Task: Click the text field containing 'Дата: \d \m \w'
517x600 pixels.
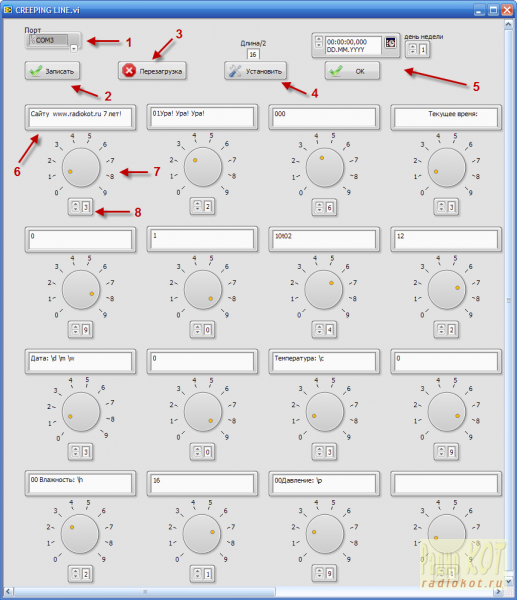Action: coord(80,361)
